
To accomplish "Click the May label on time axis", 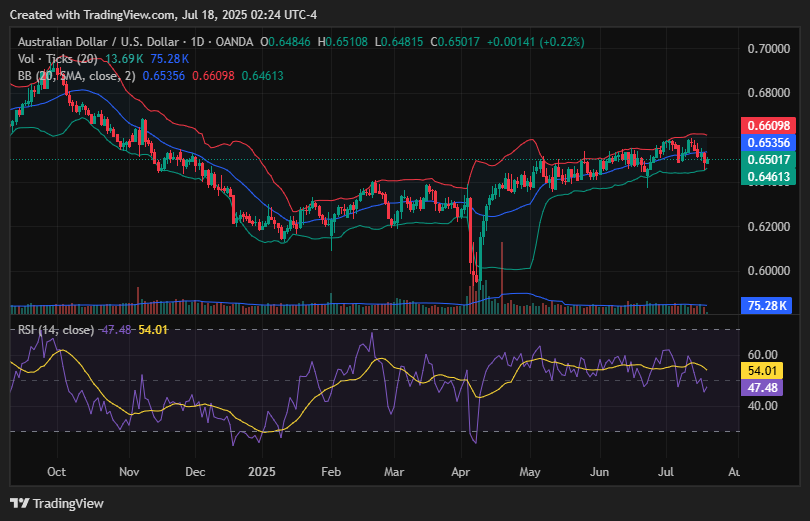I will click(530, 472).
